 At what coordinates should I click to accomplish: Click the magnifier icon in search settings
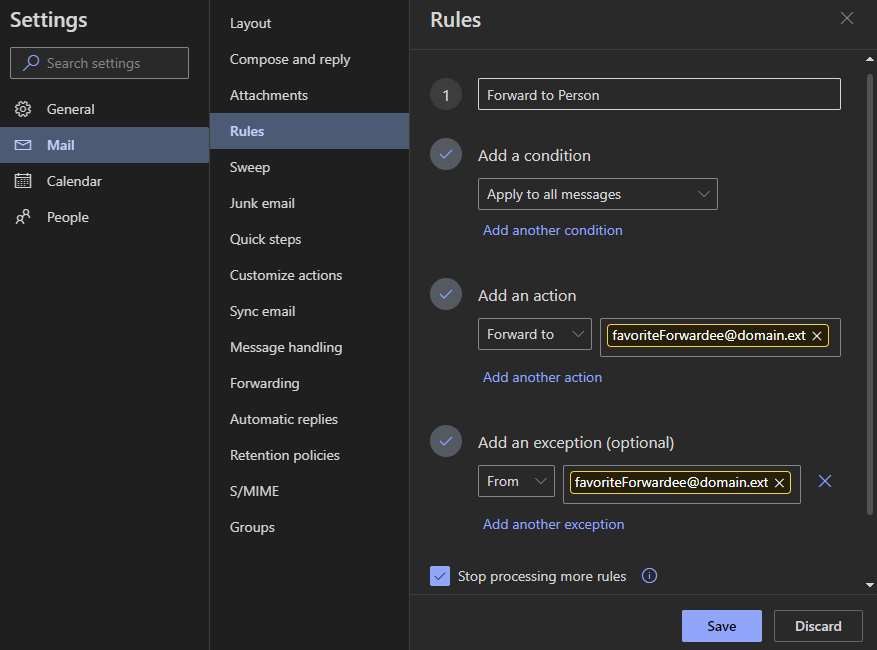click(x=31, y=63)
